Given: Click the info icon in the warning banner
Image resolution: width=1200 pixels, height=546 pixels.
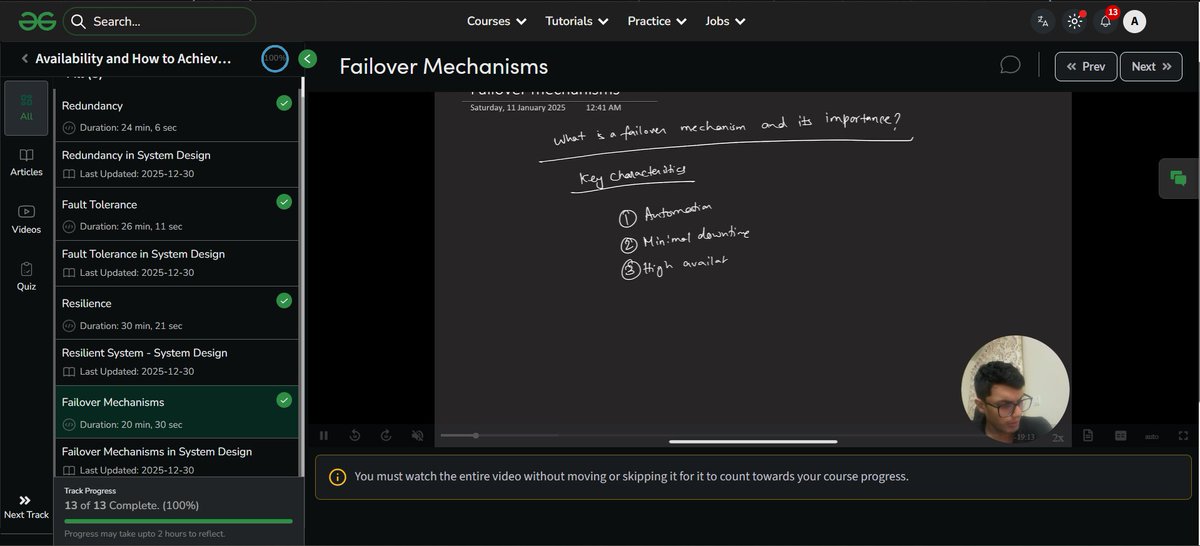Looking at the screenshot, I should pyautogui.click(x=337, y=476).
